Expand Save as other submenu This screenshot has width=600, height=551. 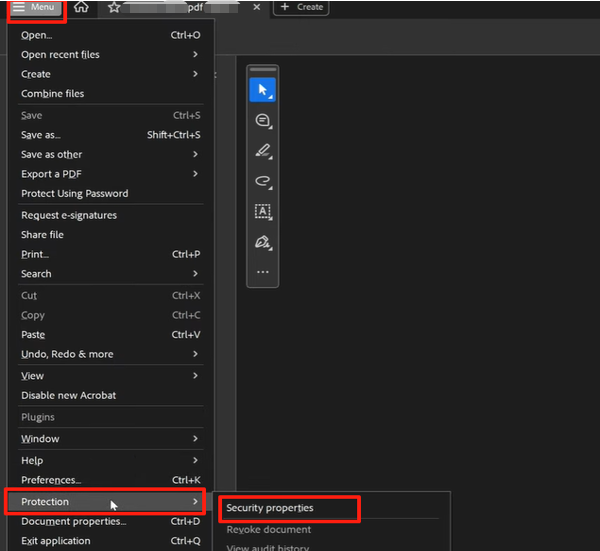111,155
